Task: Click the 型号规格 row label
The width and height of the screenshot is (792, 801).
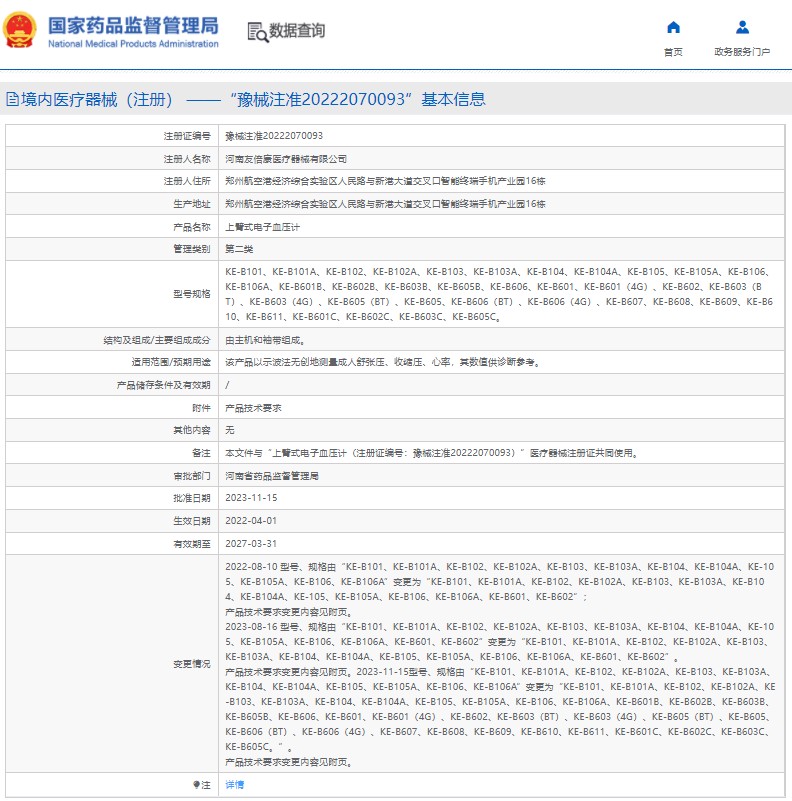Action: [192, 294]
